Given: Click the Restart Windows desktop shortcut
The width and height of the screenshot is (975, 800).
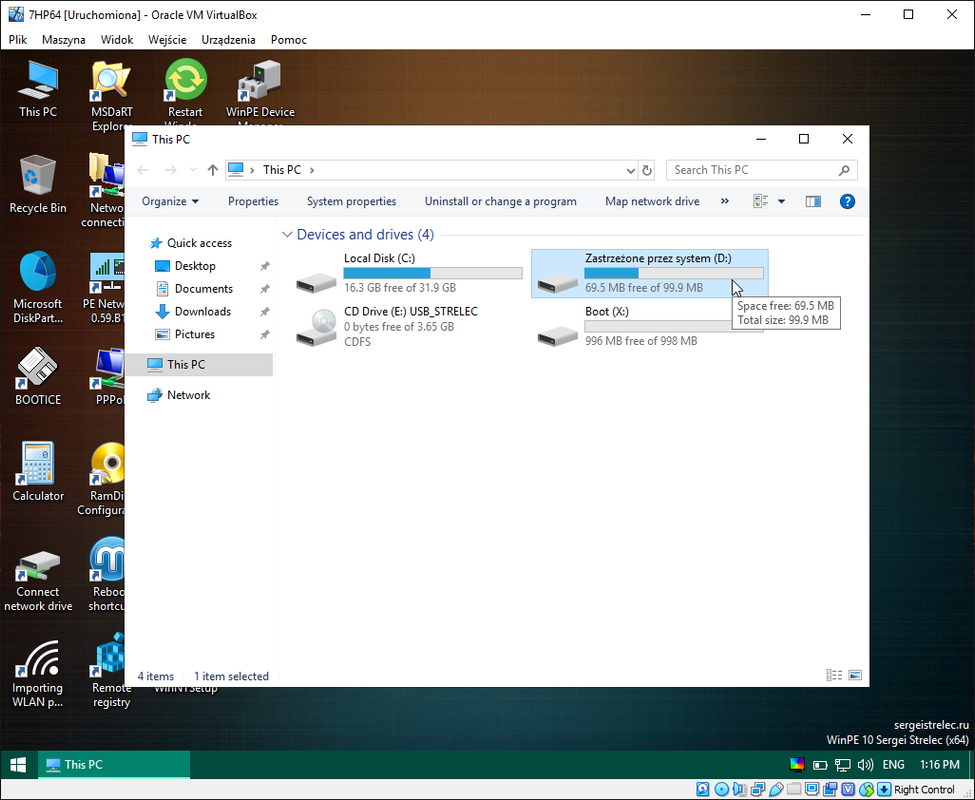Looking at the screenshot, I should click(185, 91).
